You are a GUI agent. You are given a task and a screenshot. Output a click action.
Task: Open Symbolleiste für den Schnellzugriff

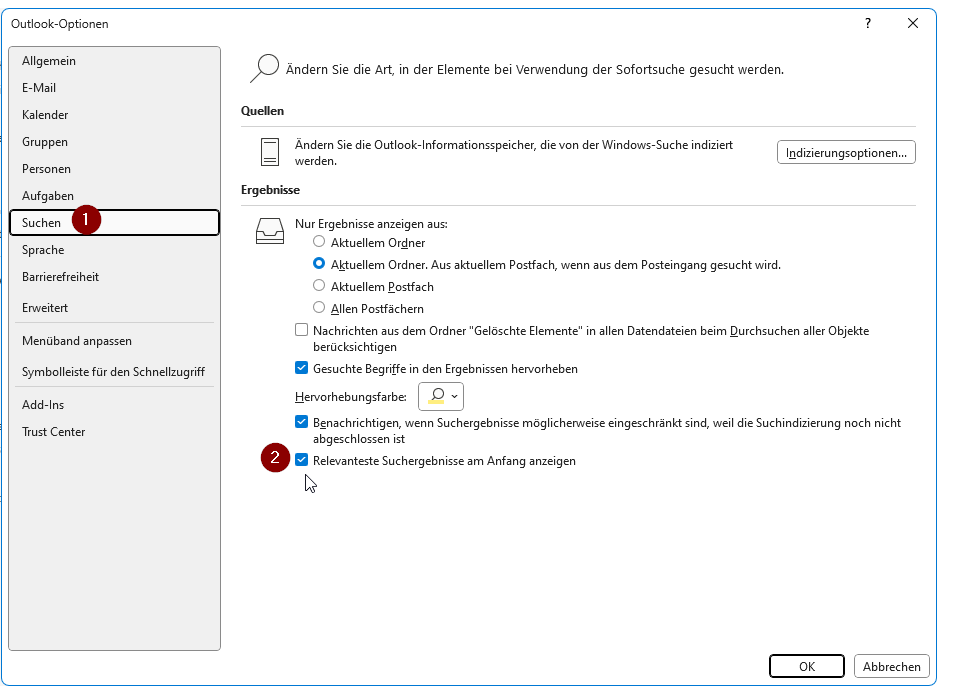click(x=114, y=372)
